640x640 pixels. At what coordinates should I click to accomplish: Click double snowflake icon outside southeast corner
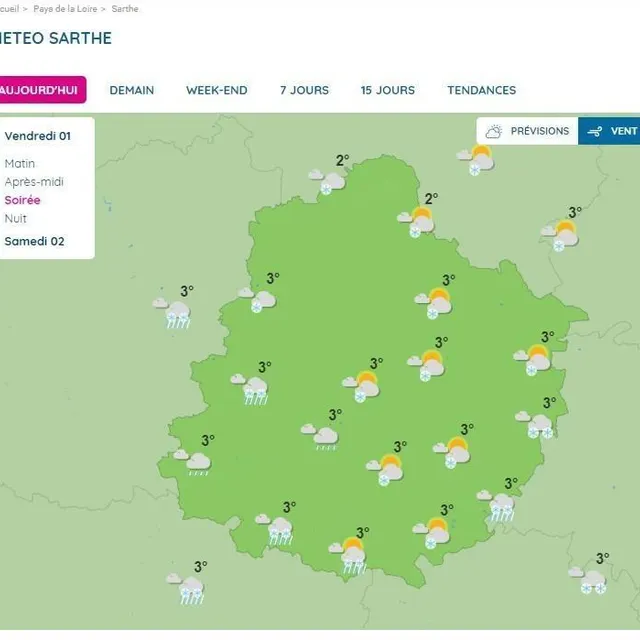[x=588, y=580]
